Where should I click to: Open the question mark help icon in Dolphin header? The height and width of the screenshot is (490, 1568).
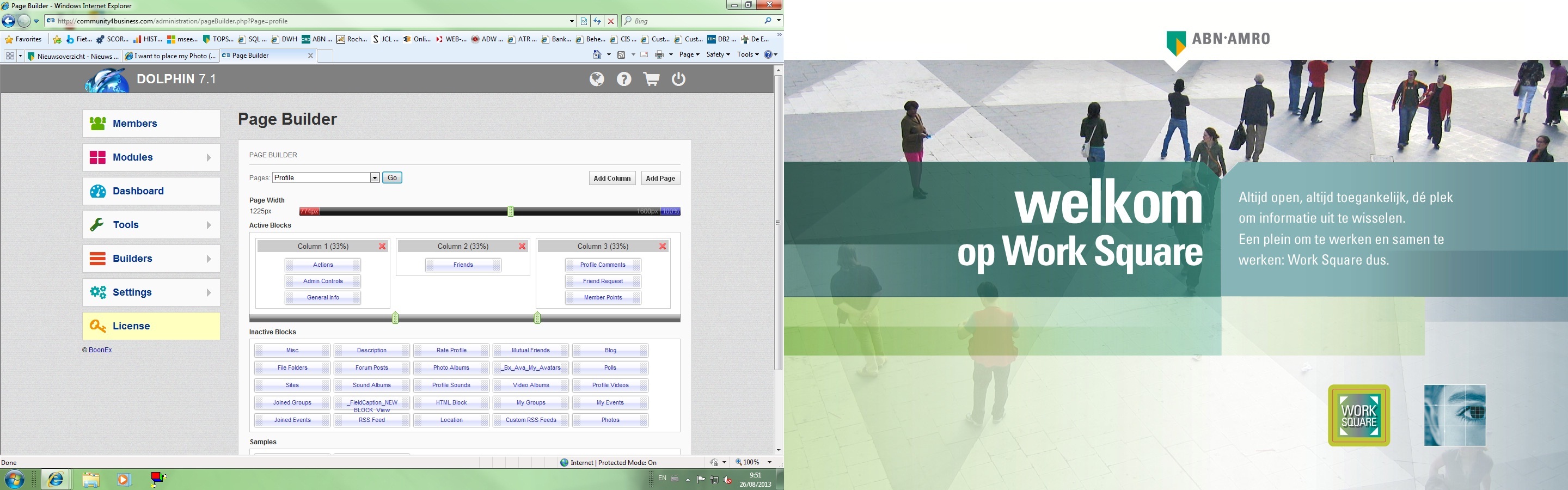click(624, 79)
